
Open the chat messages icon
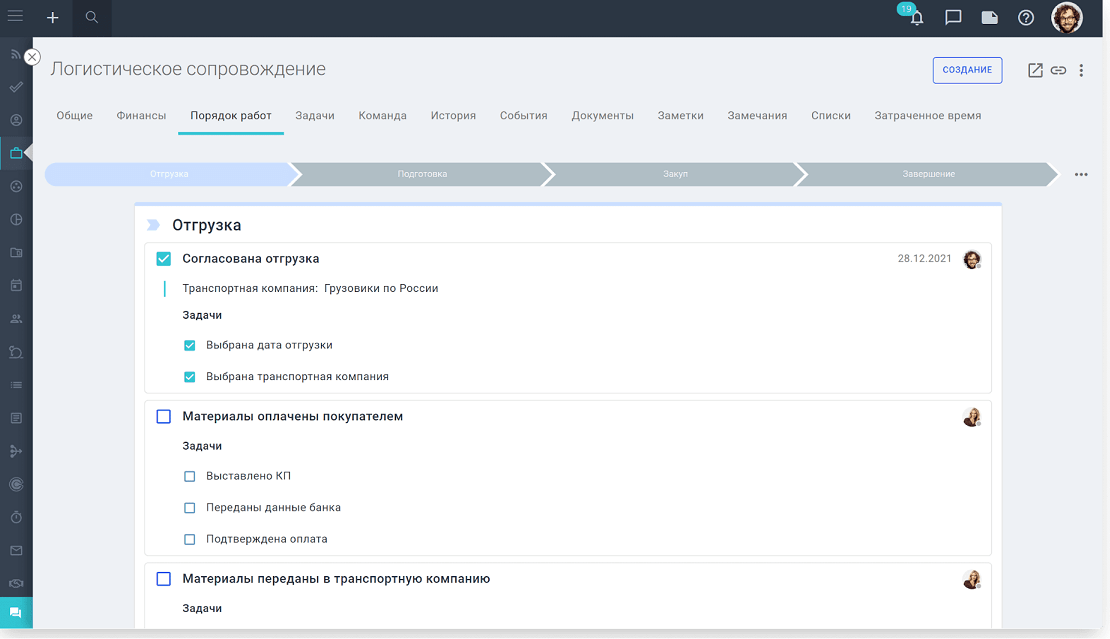(x=953, y=18)
